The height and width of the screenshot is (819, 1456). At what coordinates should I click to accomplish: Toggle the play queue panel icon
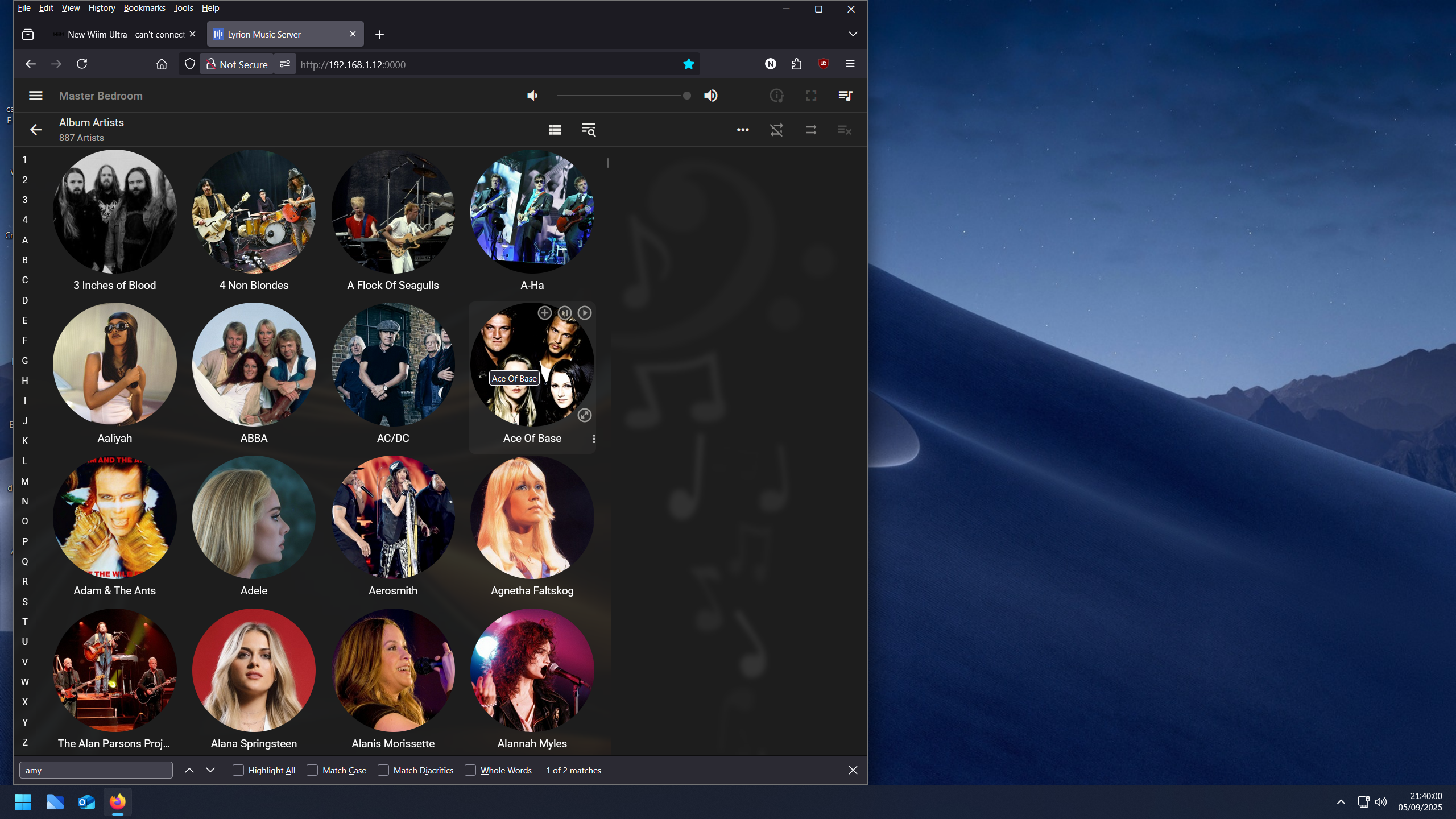845,96
